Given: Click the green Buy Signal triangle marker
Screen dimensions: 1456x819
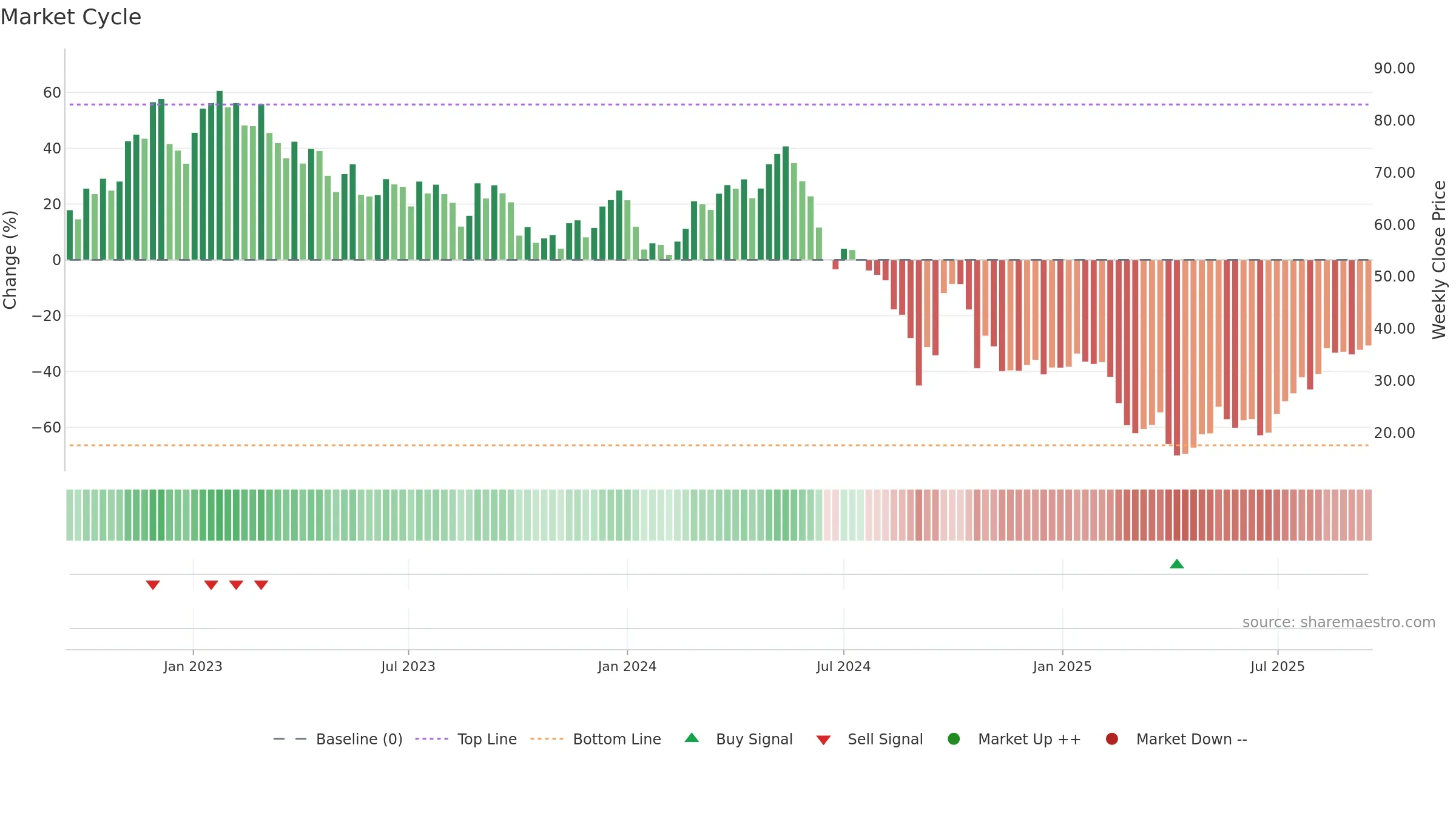Looking at the screenshot, I should pos(1177,564).
